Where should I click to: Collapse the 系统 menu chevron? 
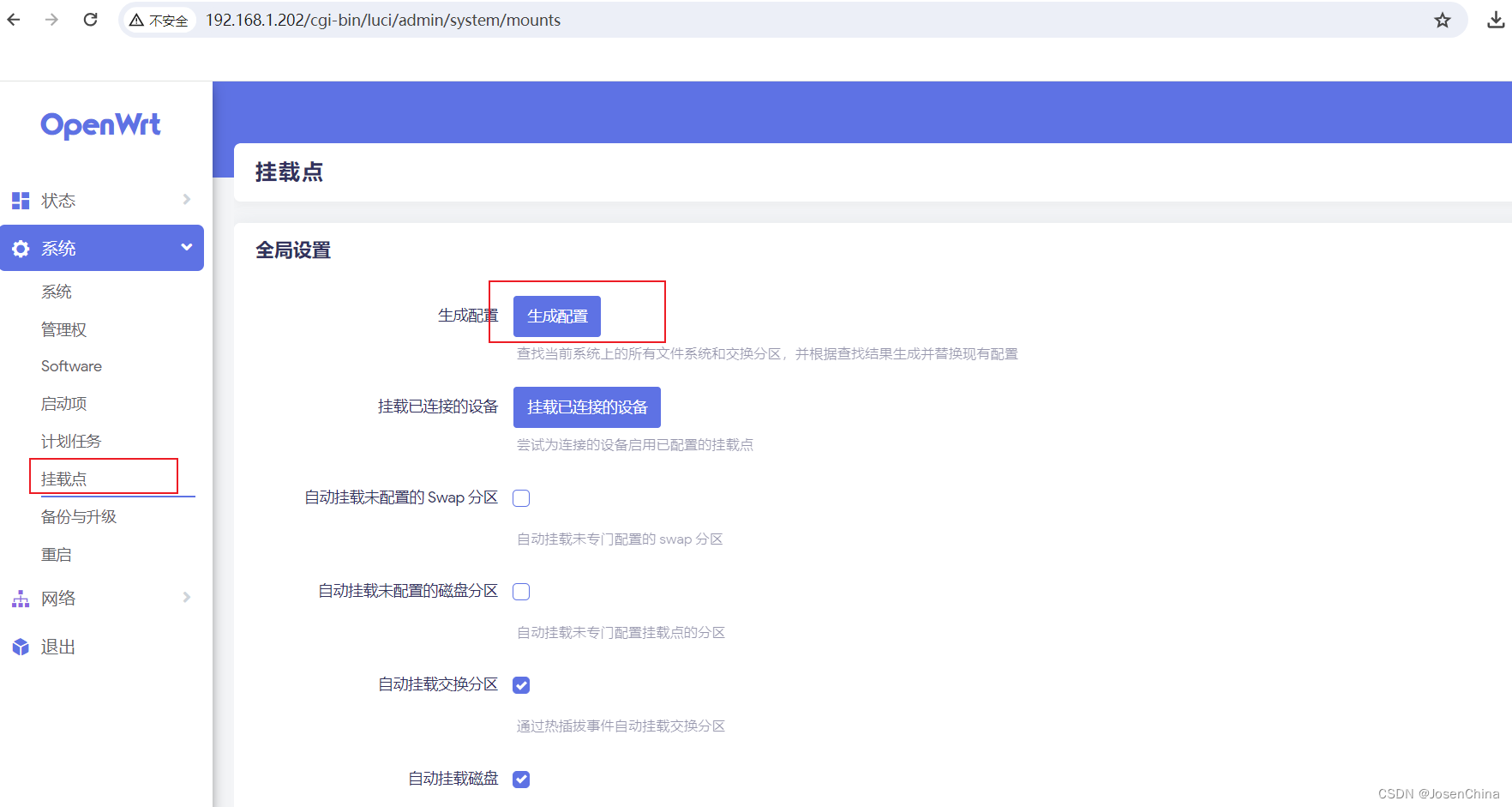pos(186,248)
